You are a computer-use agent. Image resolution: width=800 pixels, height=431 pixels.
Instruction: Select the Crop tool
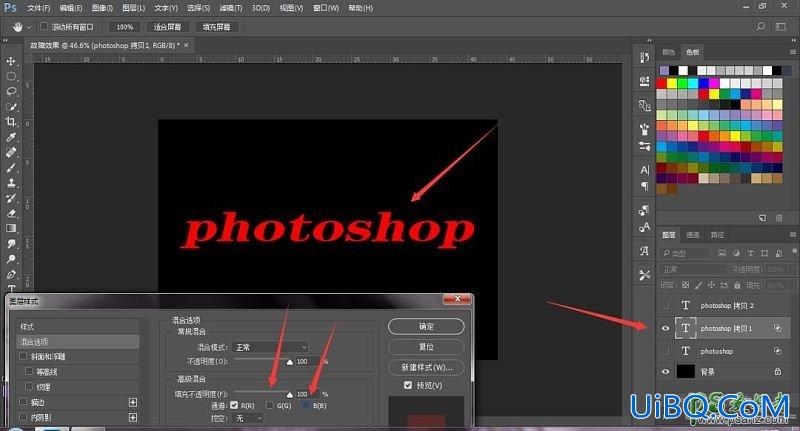(11, 122)
